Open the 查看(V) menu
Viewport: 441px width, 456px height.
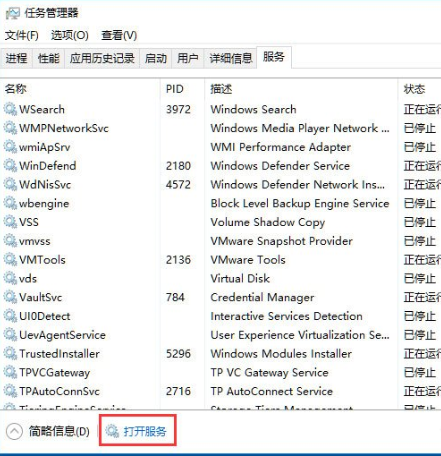119,35
